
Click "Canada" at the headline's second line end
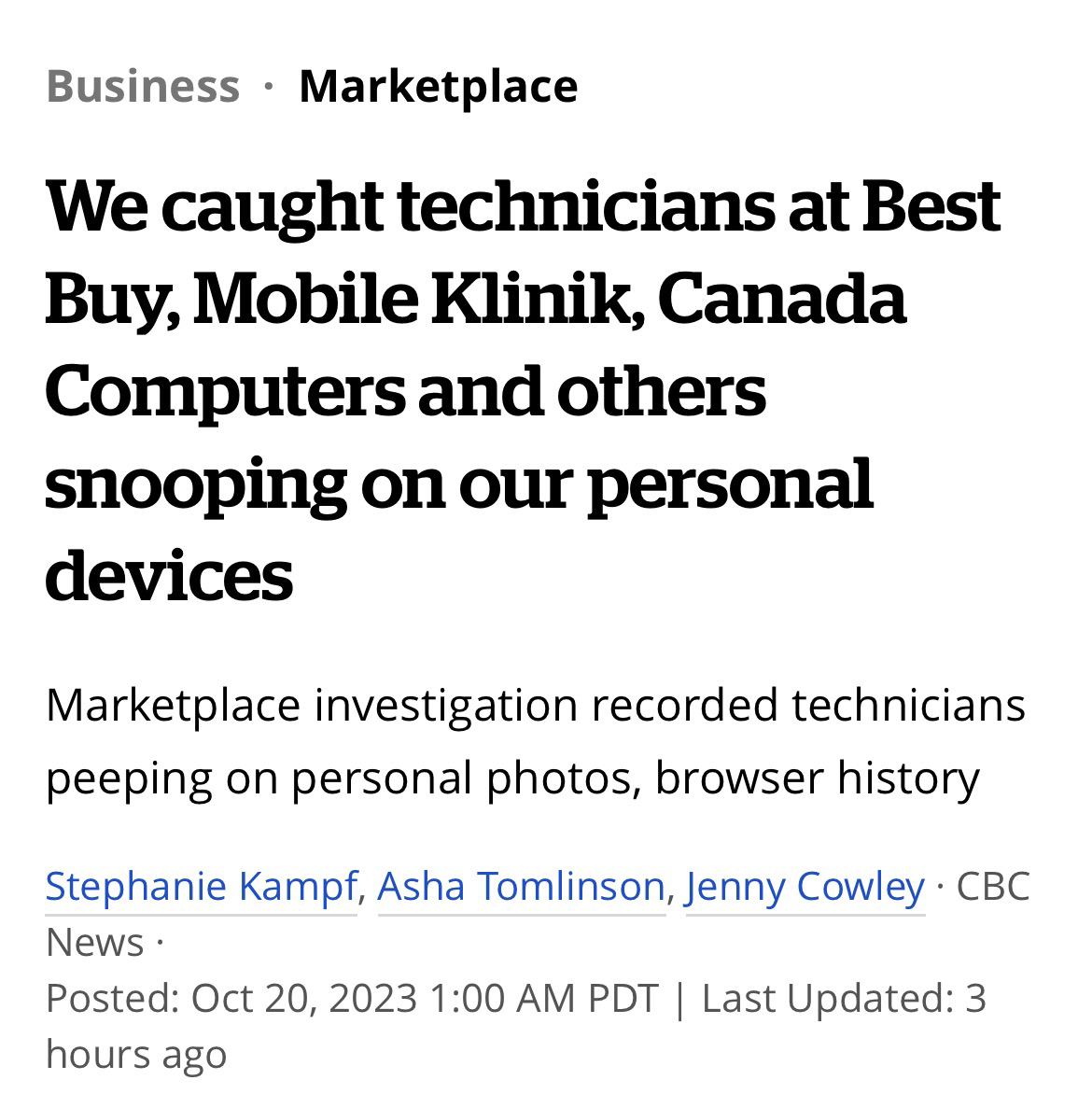click(x=782, y=300)
